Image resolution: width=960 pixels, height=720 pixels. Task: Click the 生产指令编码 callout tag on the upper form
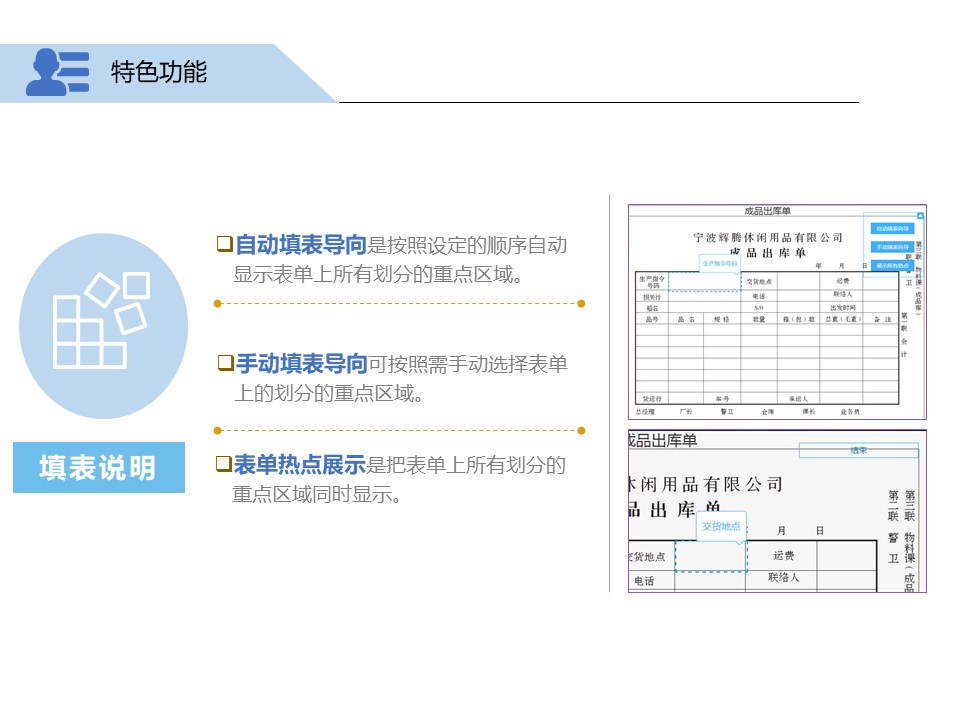click(722, 263)
